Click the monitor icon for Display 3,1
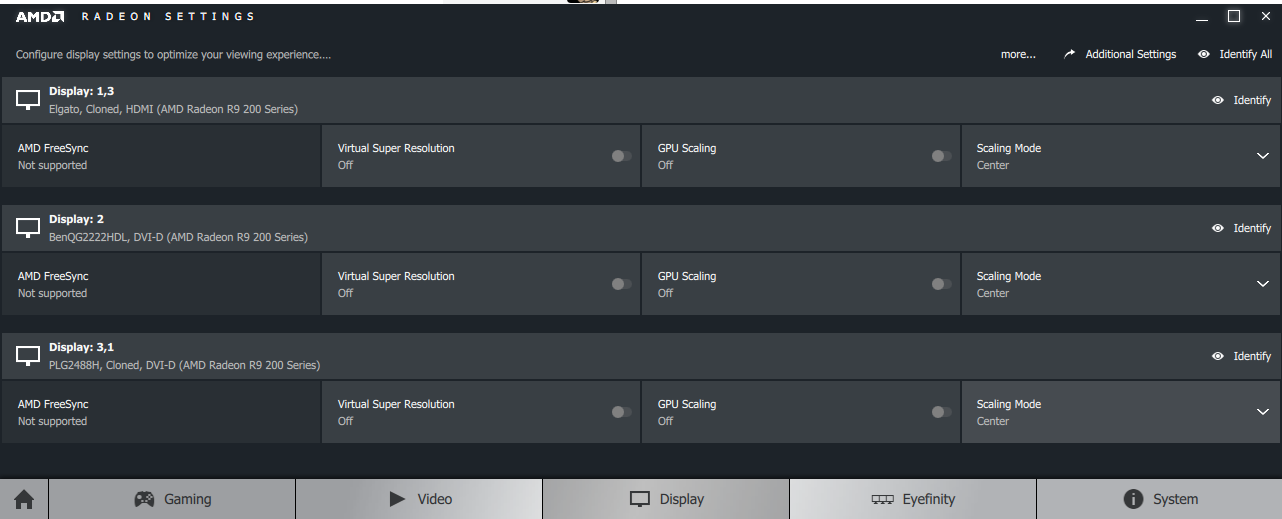1282x519 pixels. (x=28, y=356)
